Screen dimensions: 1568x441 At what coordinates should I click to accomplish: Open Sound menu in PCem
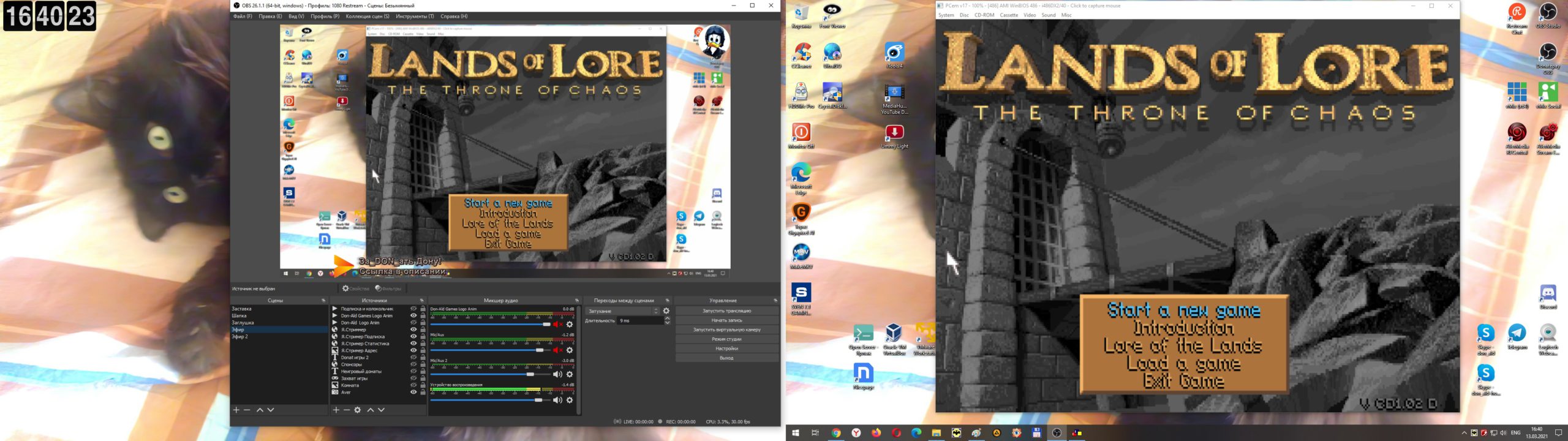(1049, 15)
